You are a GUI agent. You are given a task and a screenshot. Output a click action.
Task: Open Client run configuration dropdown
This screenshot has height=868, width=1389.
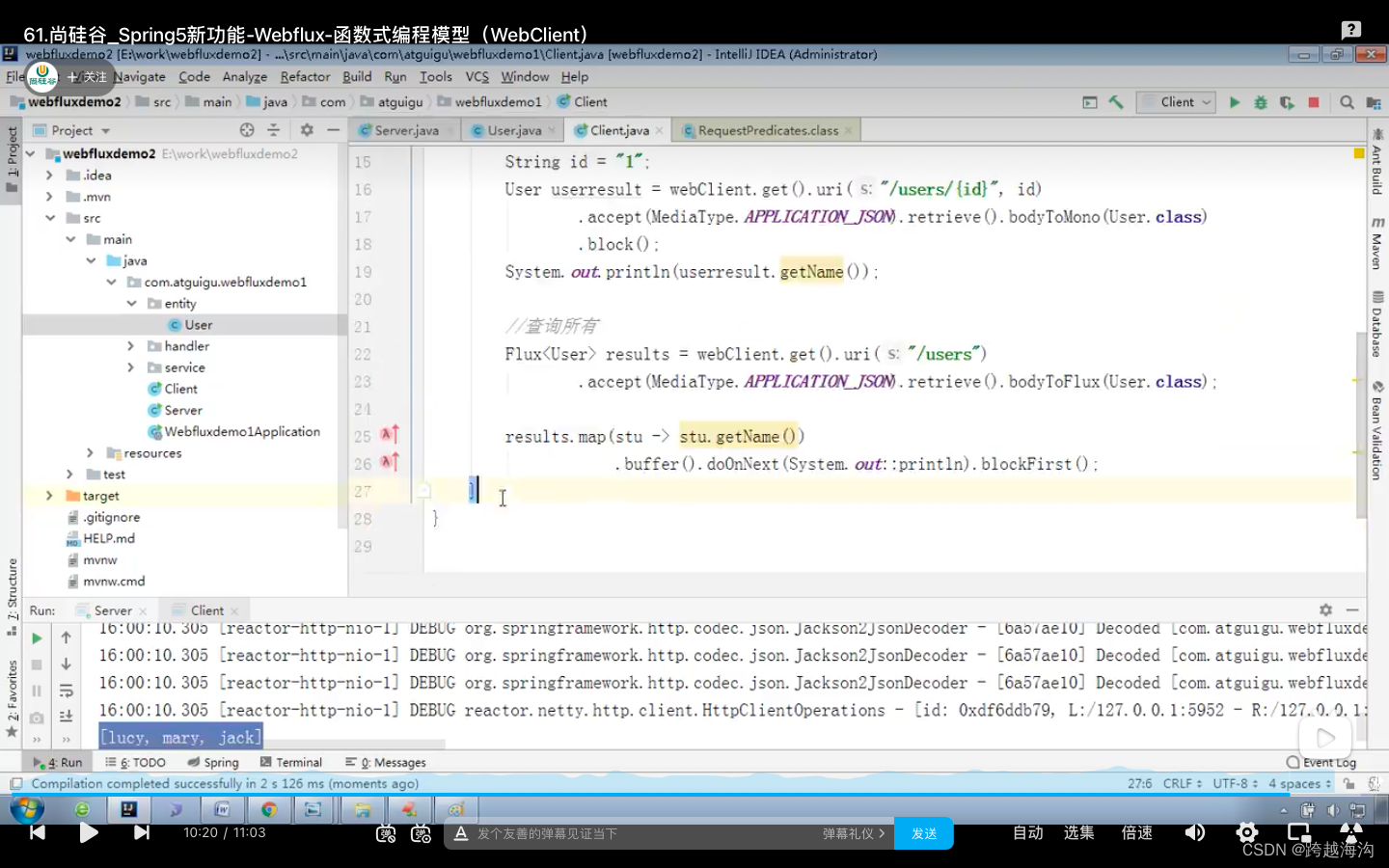[x=1176, y=102]
